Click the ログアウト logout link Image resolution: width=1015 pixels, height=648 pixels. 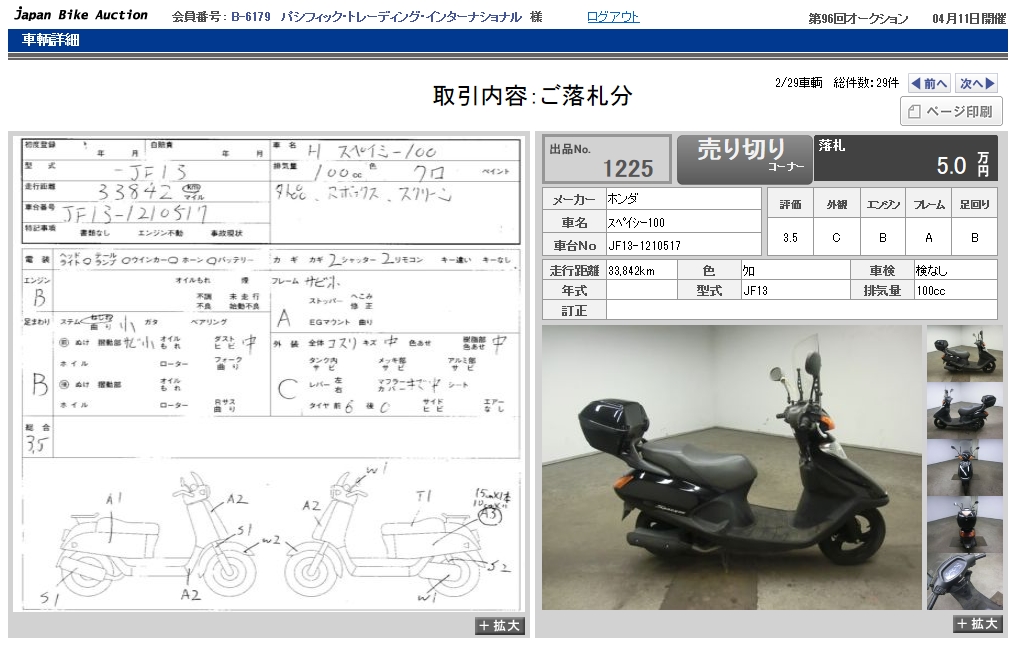pos(613,17)
